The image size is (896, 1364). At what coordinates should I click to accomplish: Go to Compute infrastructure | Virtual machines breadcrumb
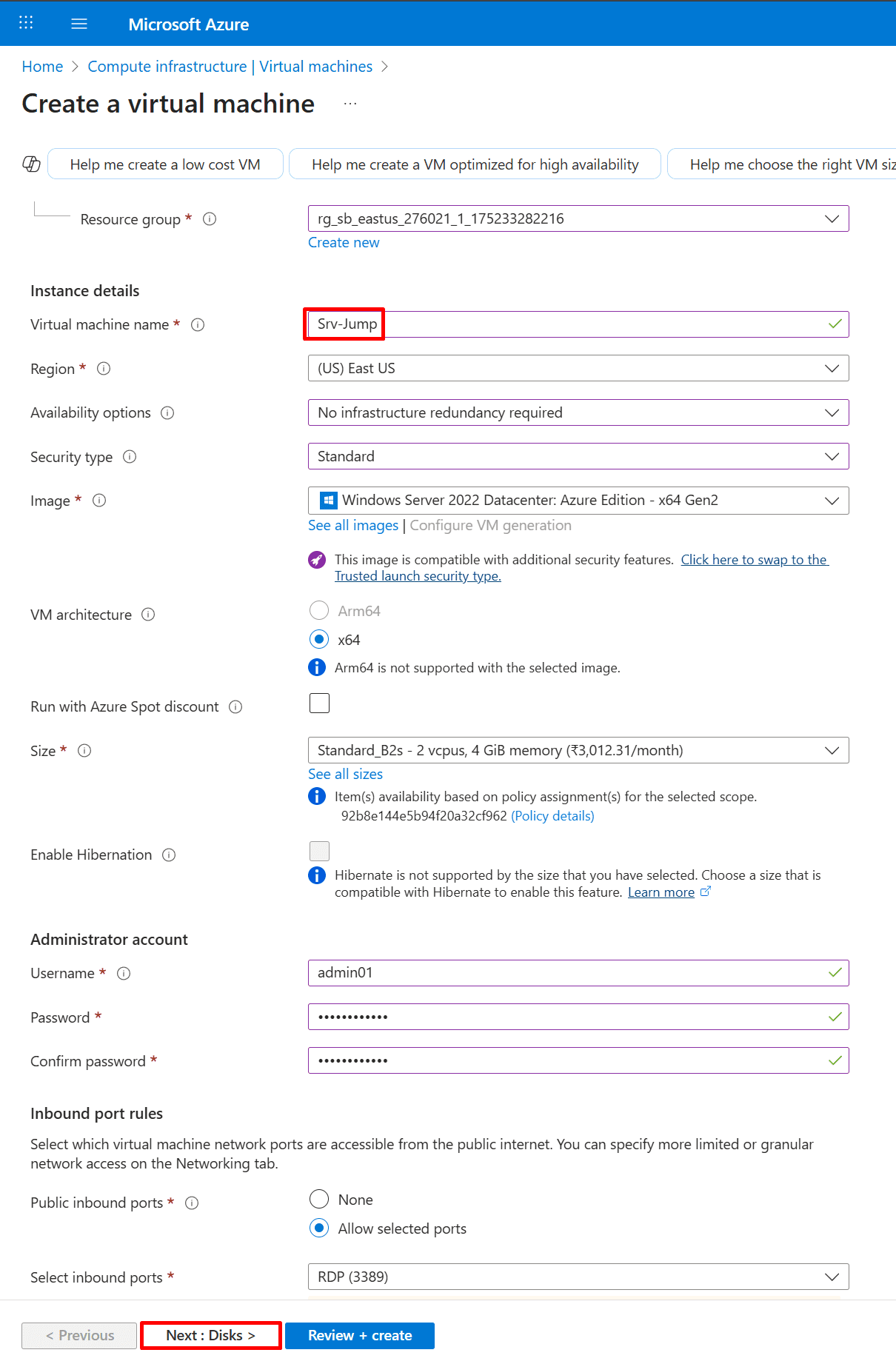[x=230, y=67]
